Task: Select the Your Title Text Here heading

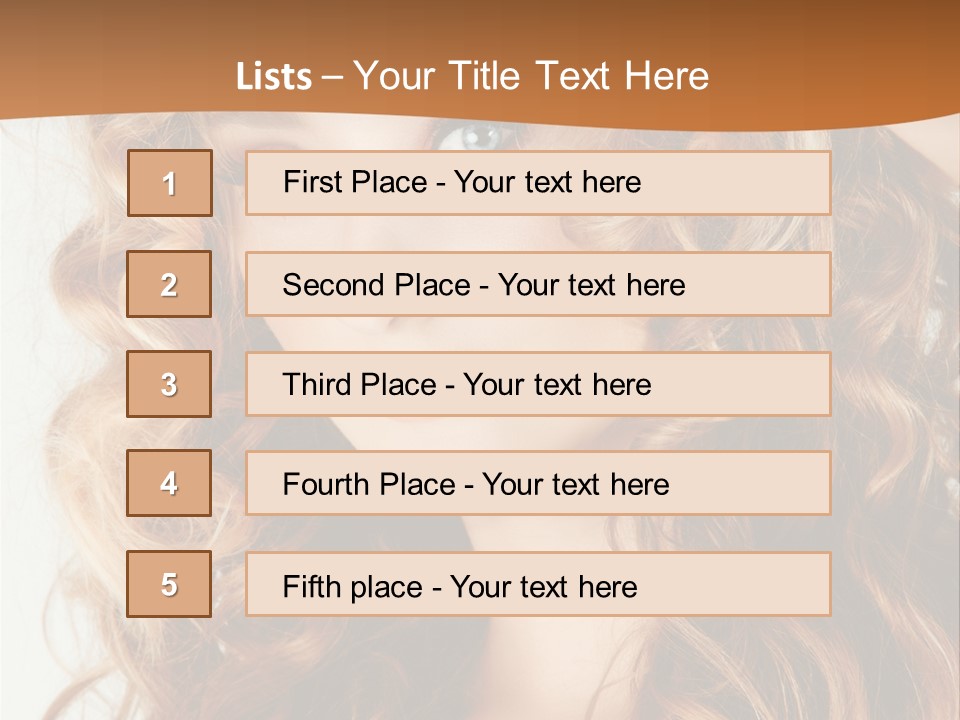Action: 531,76
